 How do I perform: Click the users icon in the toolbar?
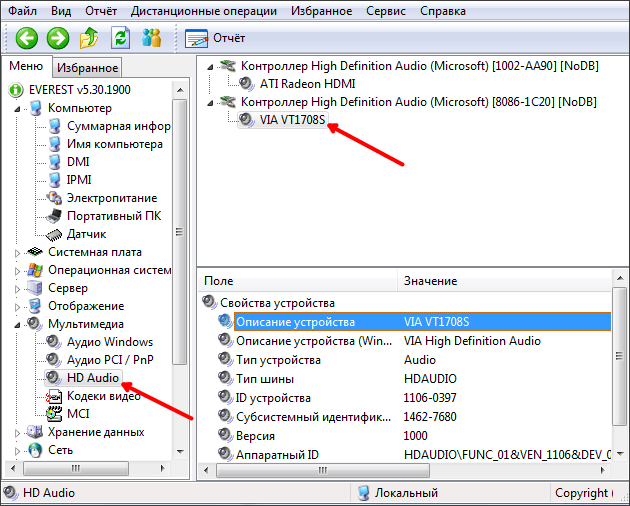pos(152,38)
